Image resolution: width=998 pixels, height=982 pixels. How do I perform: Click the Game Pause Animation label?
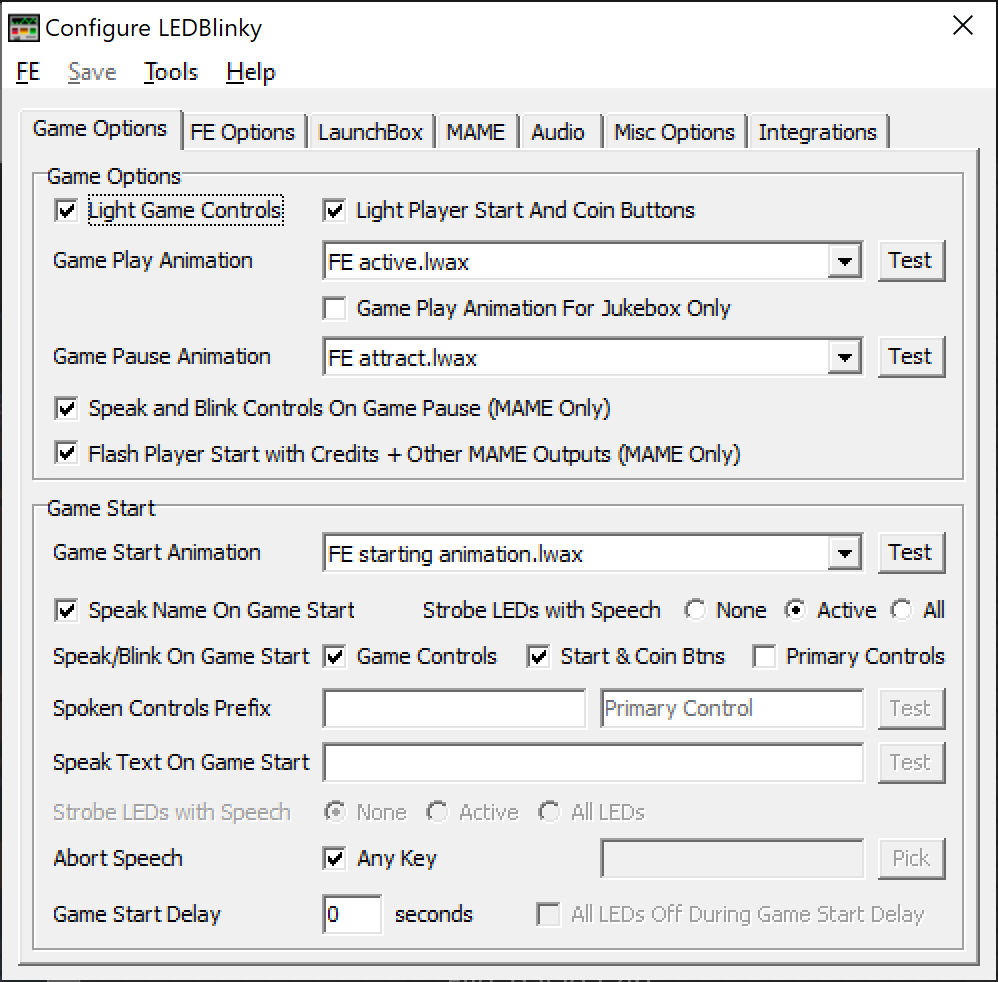click(162, 357)
